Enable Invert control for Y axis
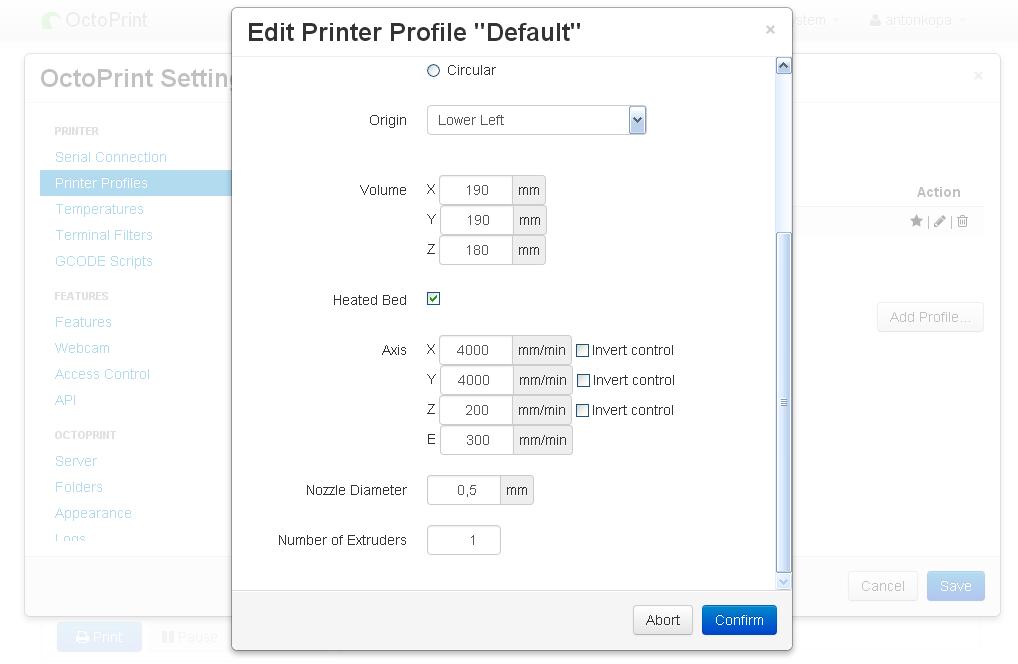Image resolution: width=1018 pixels, height=664 pixels. 583,380
